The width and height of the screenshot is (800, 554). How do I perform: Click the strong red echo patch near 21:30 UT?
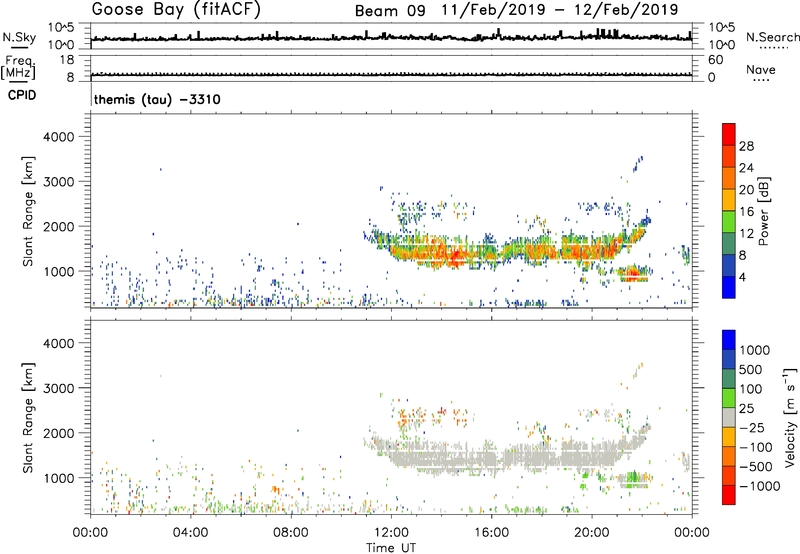click(633, 273)
